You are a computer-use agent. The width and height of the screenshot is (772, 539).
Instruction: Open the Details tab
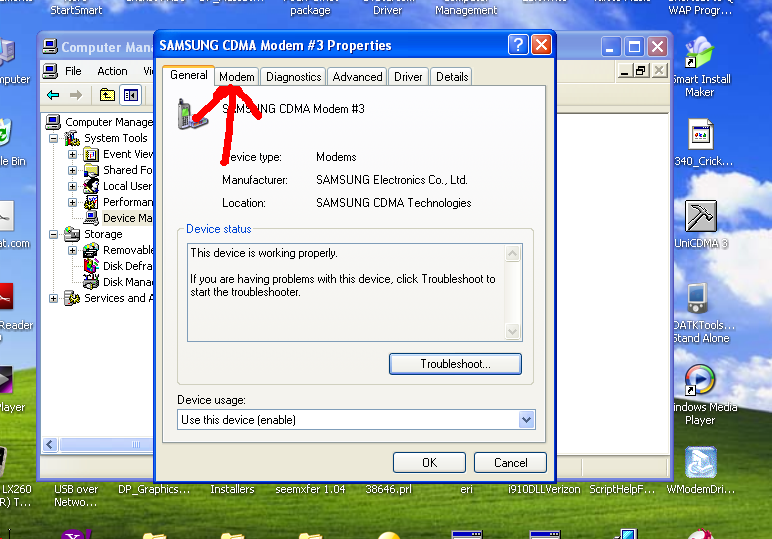coord(451,77)
